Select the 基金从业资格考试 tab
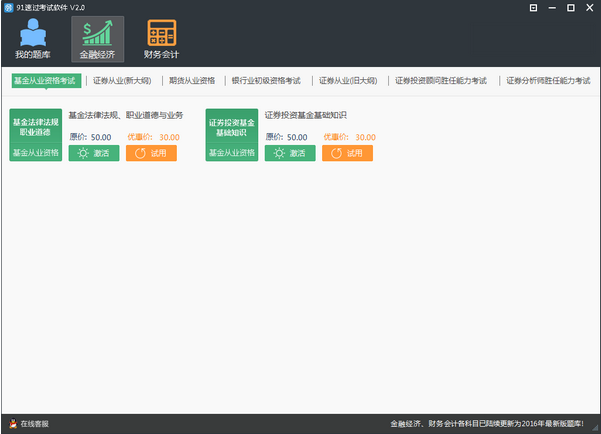The height and width of the screenshot is (434, 601). (x=46, y=81)
